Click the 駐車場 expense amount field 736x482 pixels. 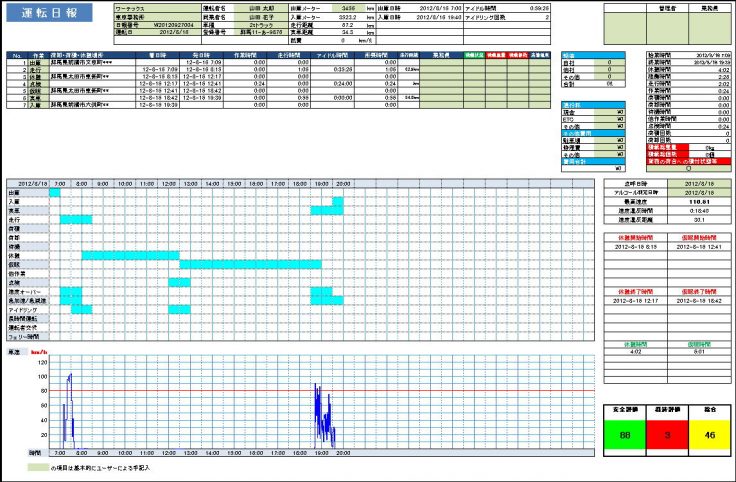click(x=608, y=141)
